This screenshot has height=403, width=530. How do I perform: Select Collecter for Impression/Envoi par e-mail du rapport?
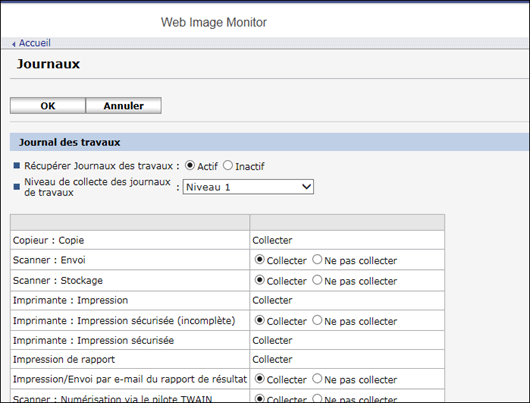click(259, 379)
